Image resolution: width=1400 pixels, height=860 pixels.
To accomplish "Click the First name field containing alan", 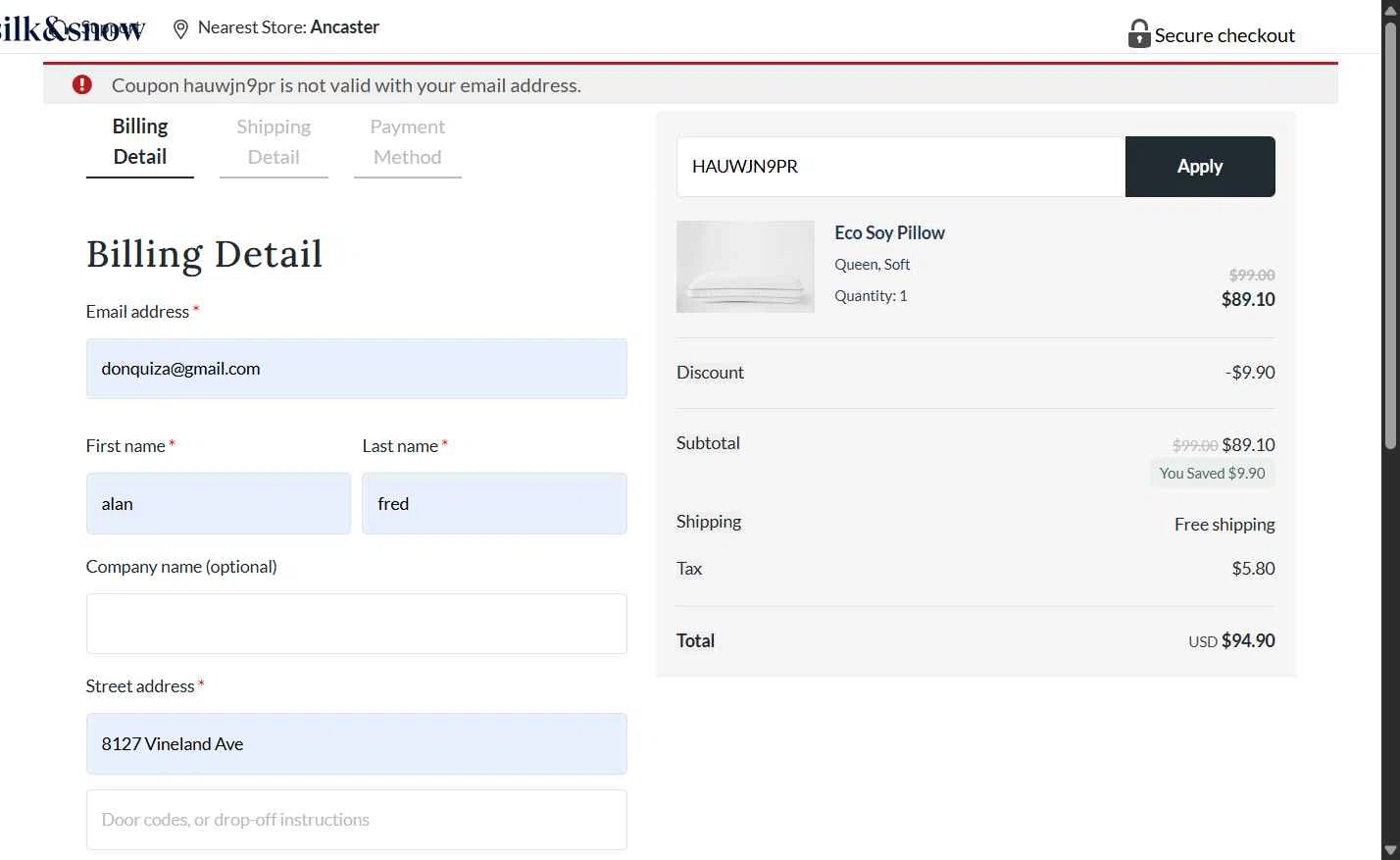I will [219, 504].
